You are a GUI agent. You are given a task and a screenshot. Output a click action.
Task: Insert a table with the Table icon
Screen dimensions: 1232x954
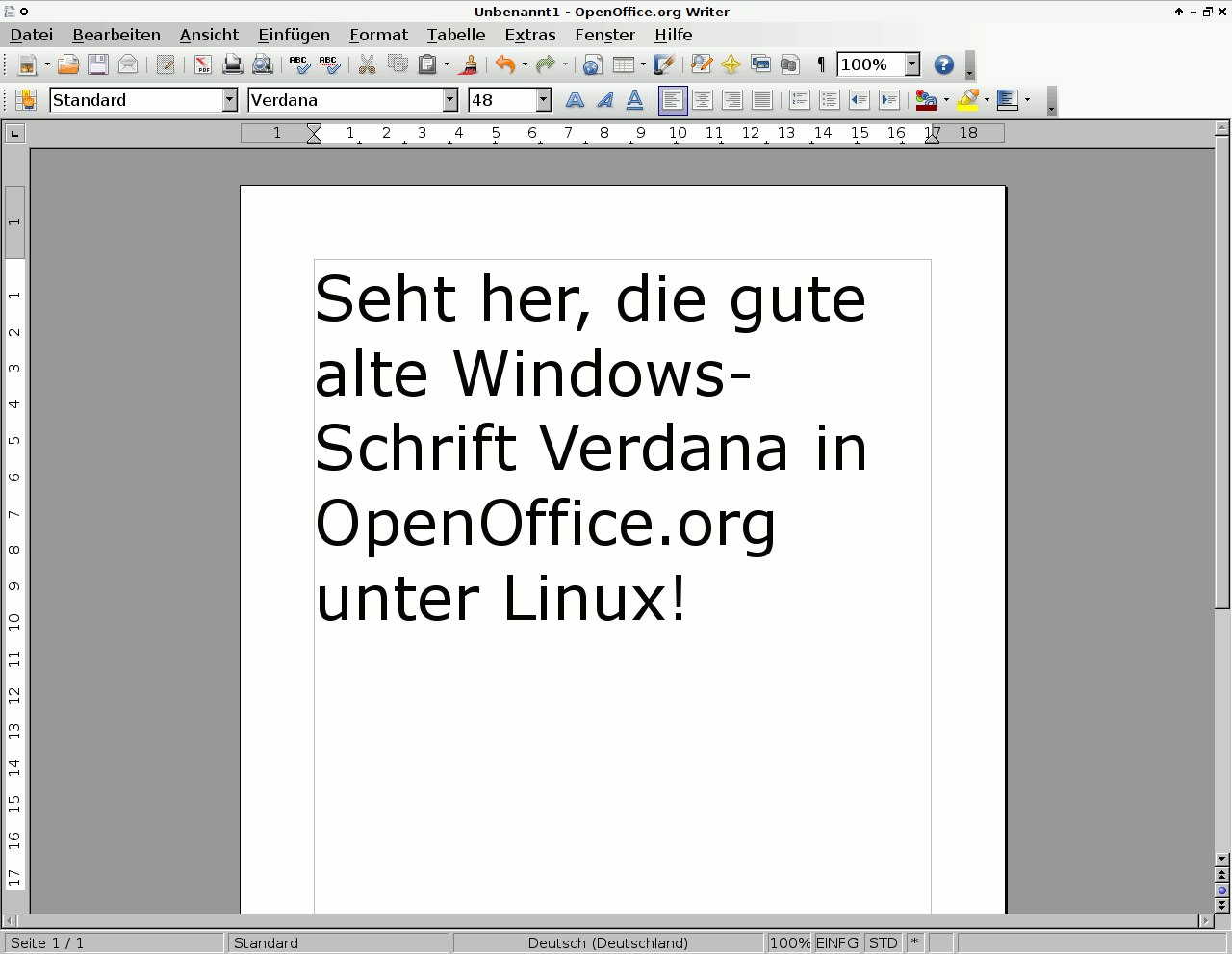[624, 64]
